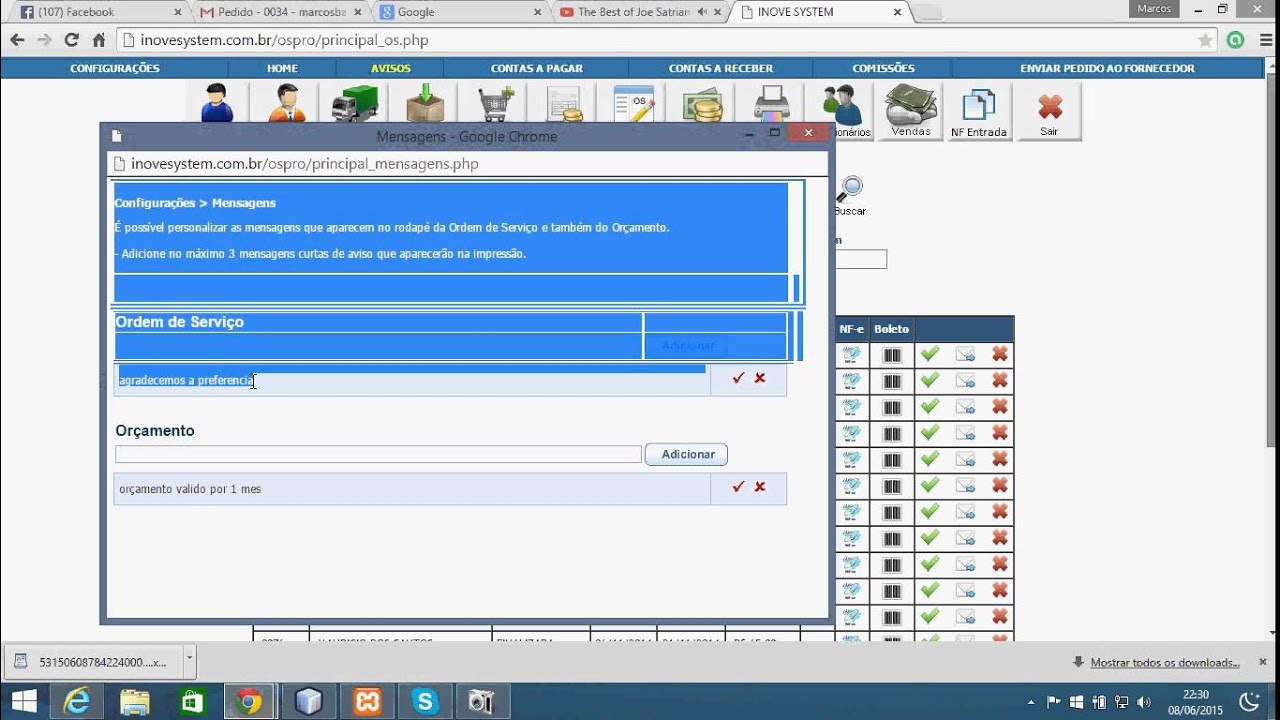
Task: Click the green checkmark in top table row
Action: [x=930, y=353]
